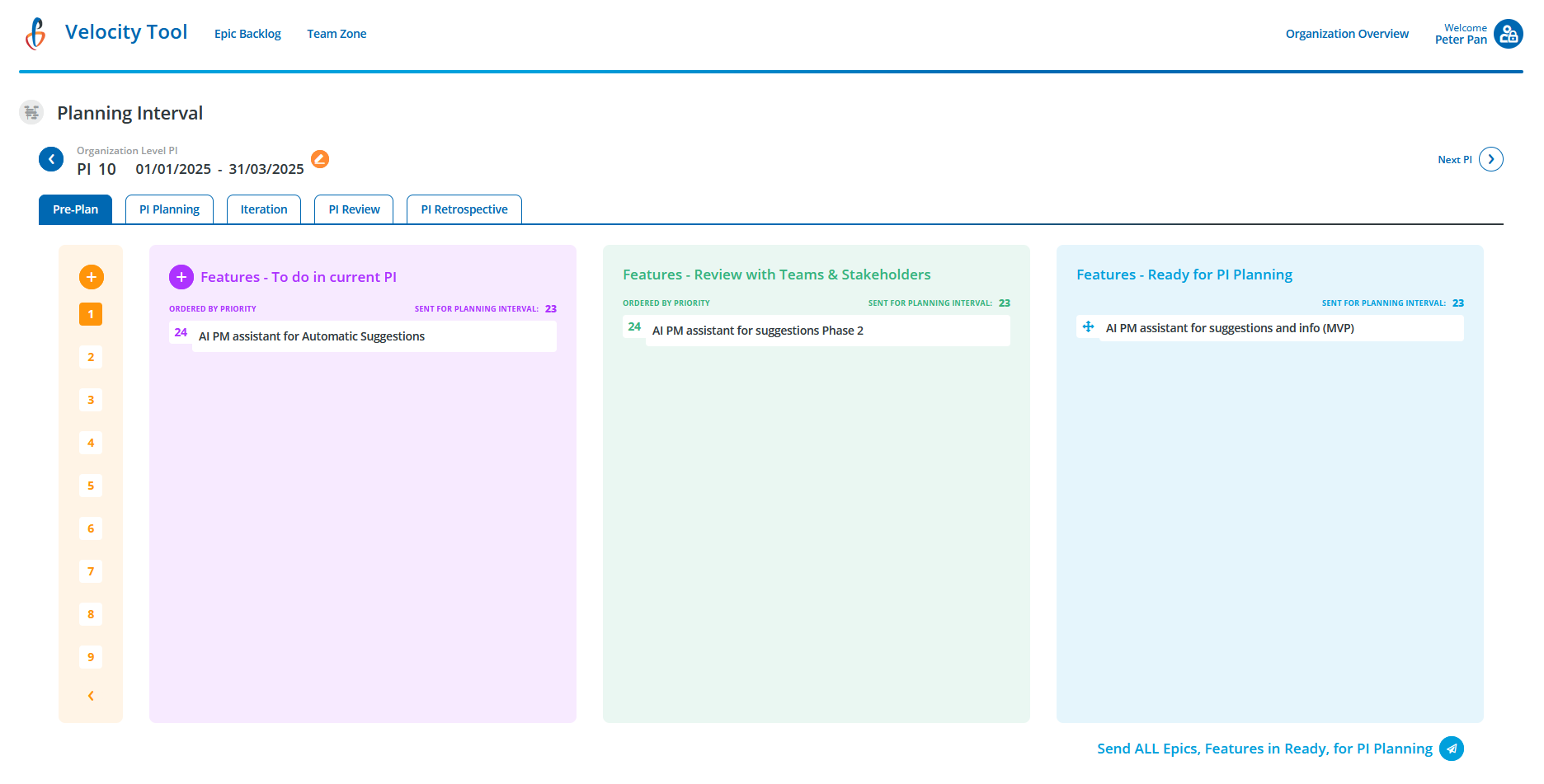Select priority number 8
Screen dimensions: 1544x784
91,614
